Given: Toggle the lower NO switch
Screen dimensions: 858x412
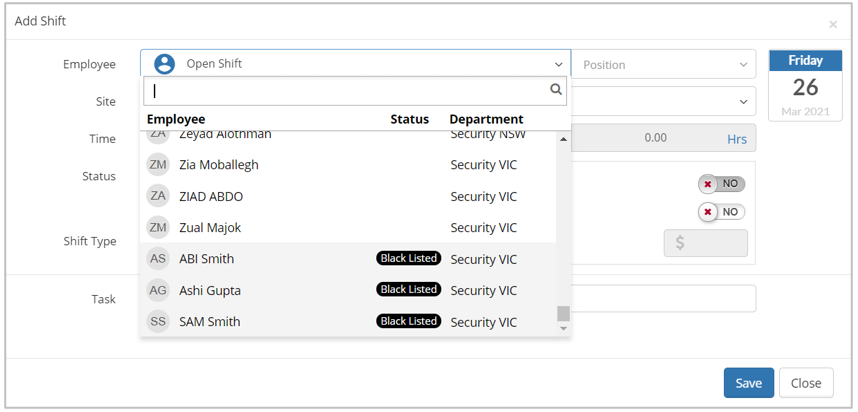Looking at the screenshot, I should pyautogui.click(x=722, y=212).
